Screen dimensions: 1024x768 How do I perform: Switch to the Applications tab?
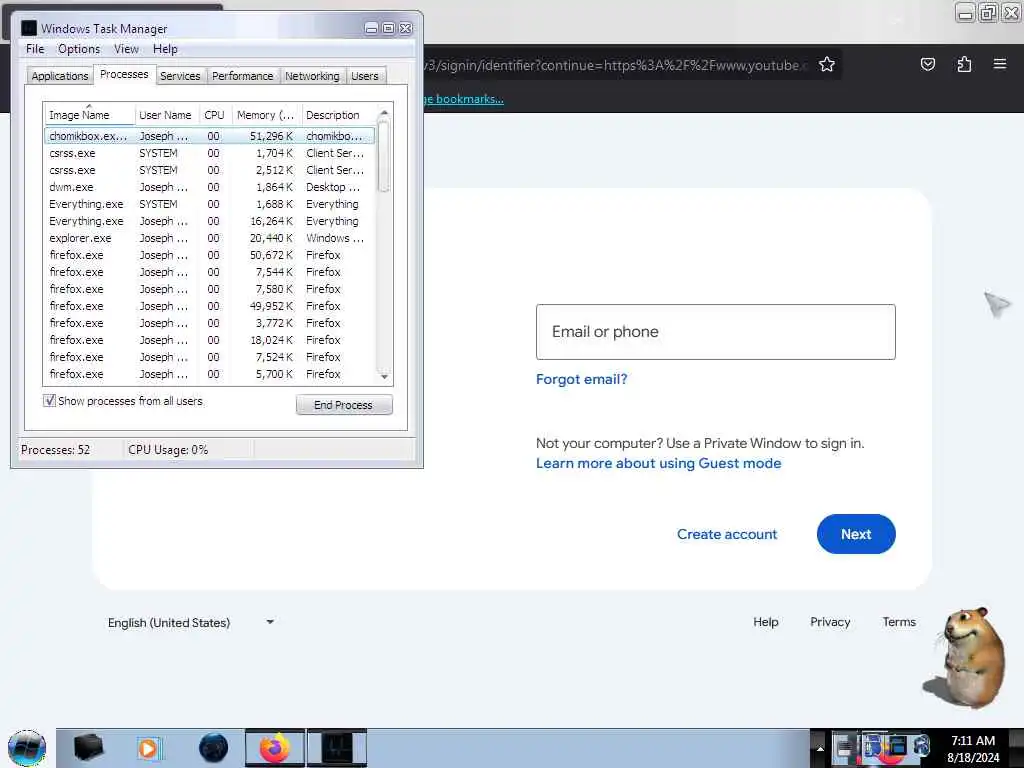click(x=59, y=76)
